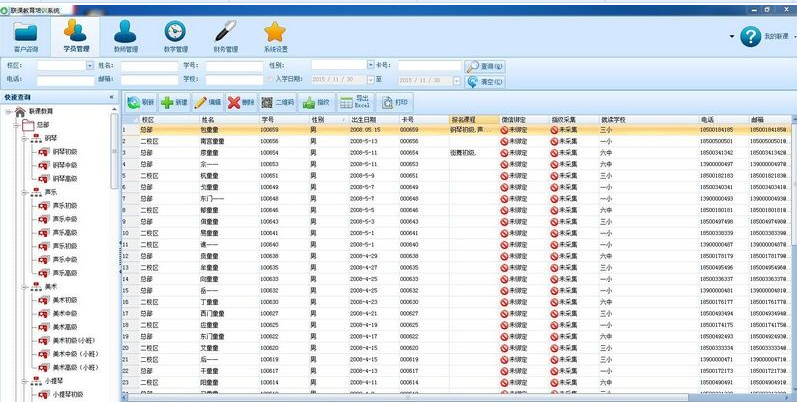Click the 卡号 filter input field
Viewport: 797px width, 402px height.
[x=430, y=66]
